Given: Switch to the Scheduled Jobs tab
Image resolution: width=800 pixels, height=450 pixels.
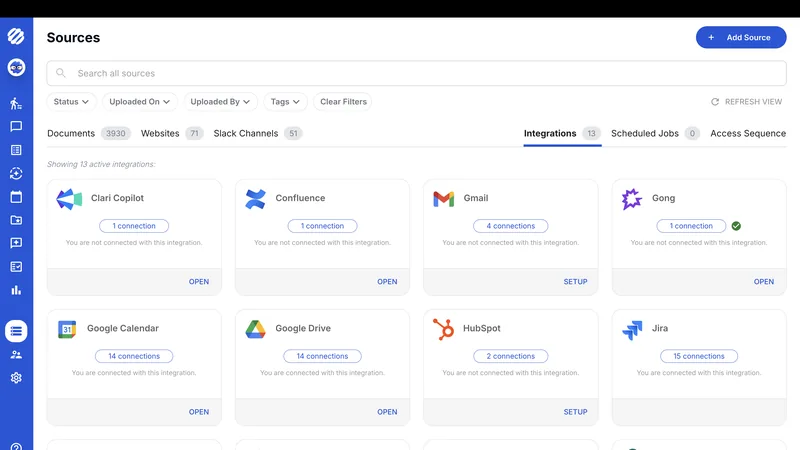Looking at the screenshot, I should [x=655, y=133].
